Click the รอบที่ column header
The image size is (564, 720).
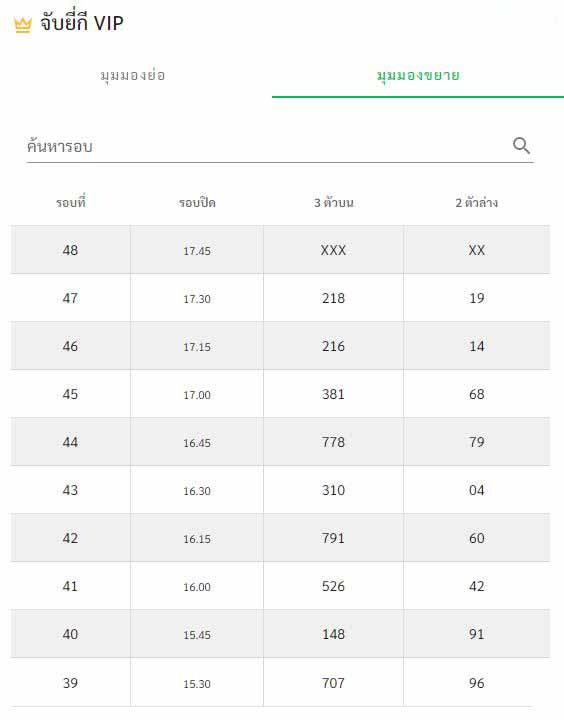71,202
